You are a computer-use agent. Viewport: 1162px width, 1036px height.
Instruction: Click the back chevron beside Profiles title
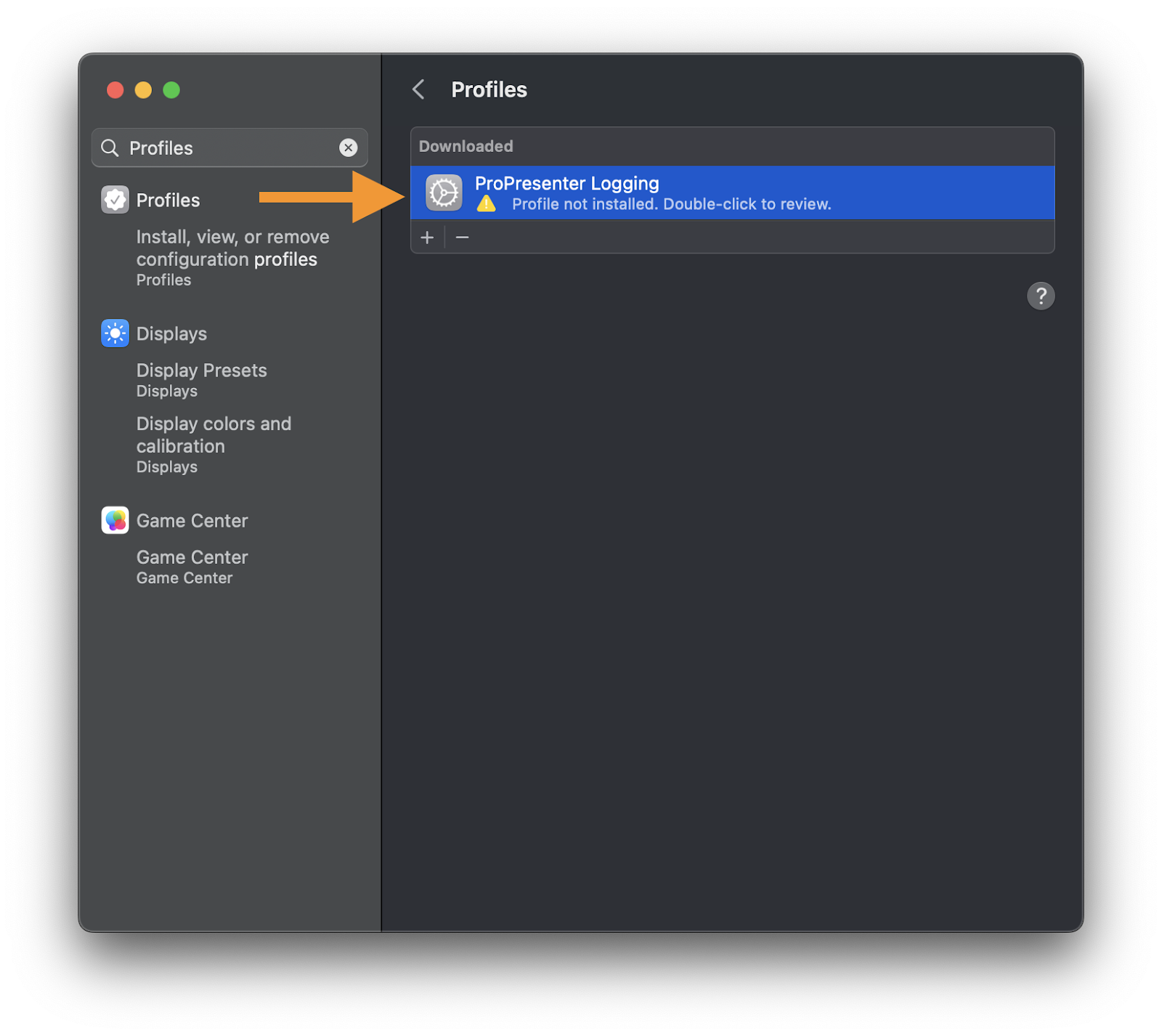point(418,89)
